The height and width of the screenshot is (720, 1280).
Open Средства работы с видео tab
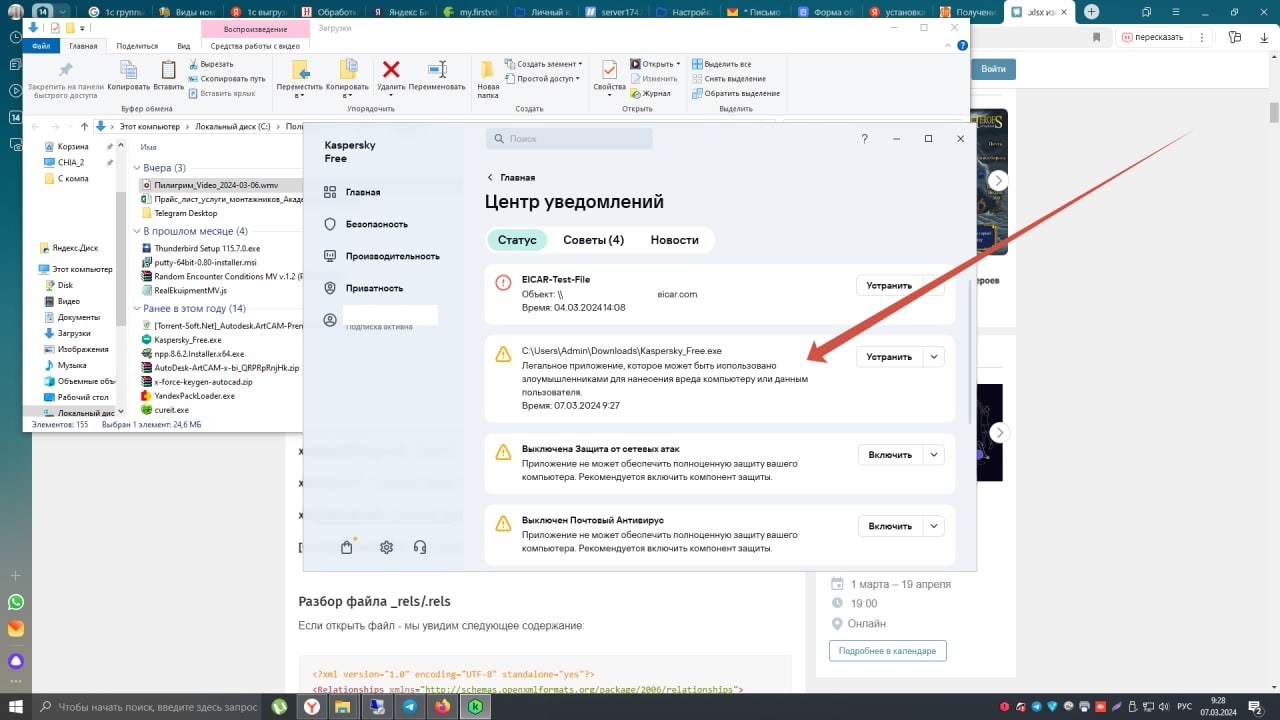[254, 46]
